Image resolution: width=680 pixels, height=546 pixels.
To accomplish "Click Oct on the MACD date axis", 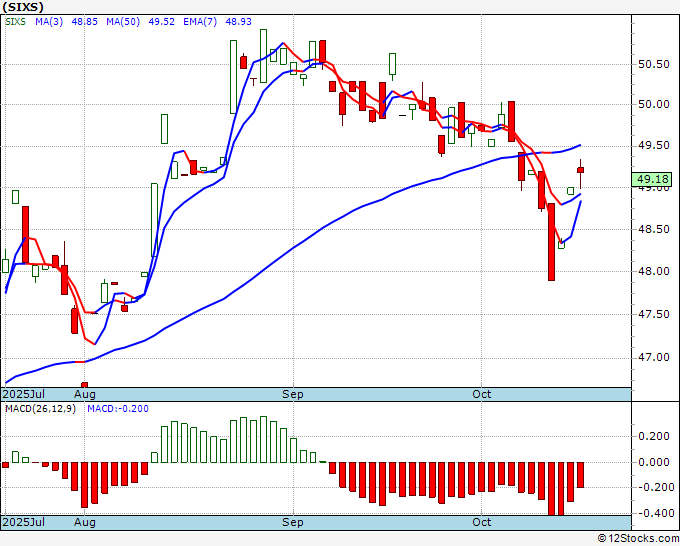I will pyautogui.click(x=481, y=522).
